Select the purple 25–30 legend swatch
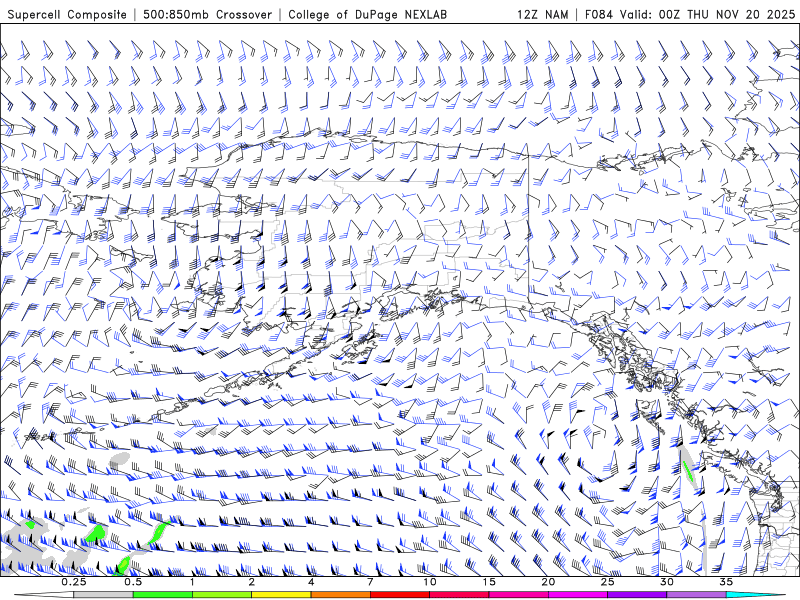The height and width of the screenshot is (600, 800). click(x=637, y=595)
